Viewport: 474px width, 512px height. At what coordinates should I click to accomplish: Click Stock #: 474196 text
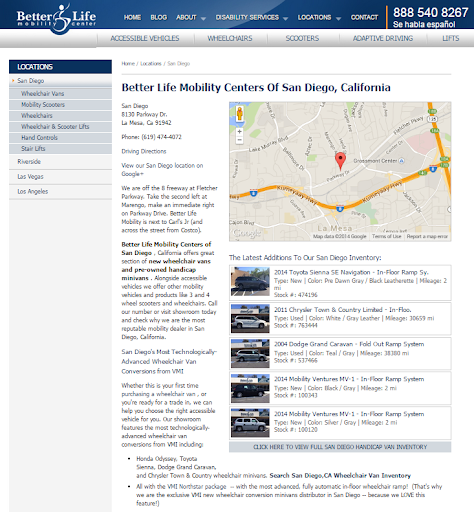point(296,295)
